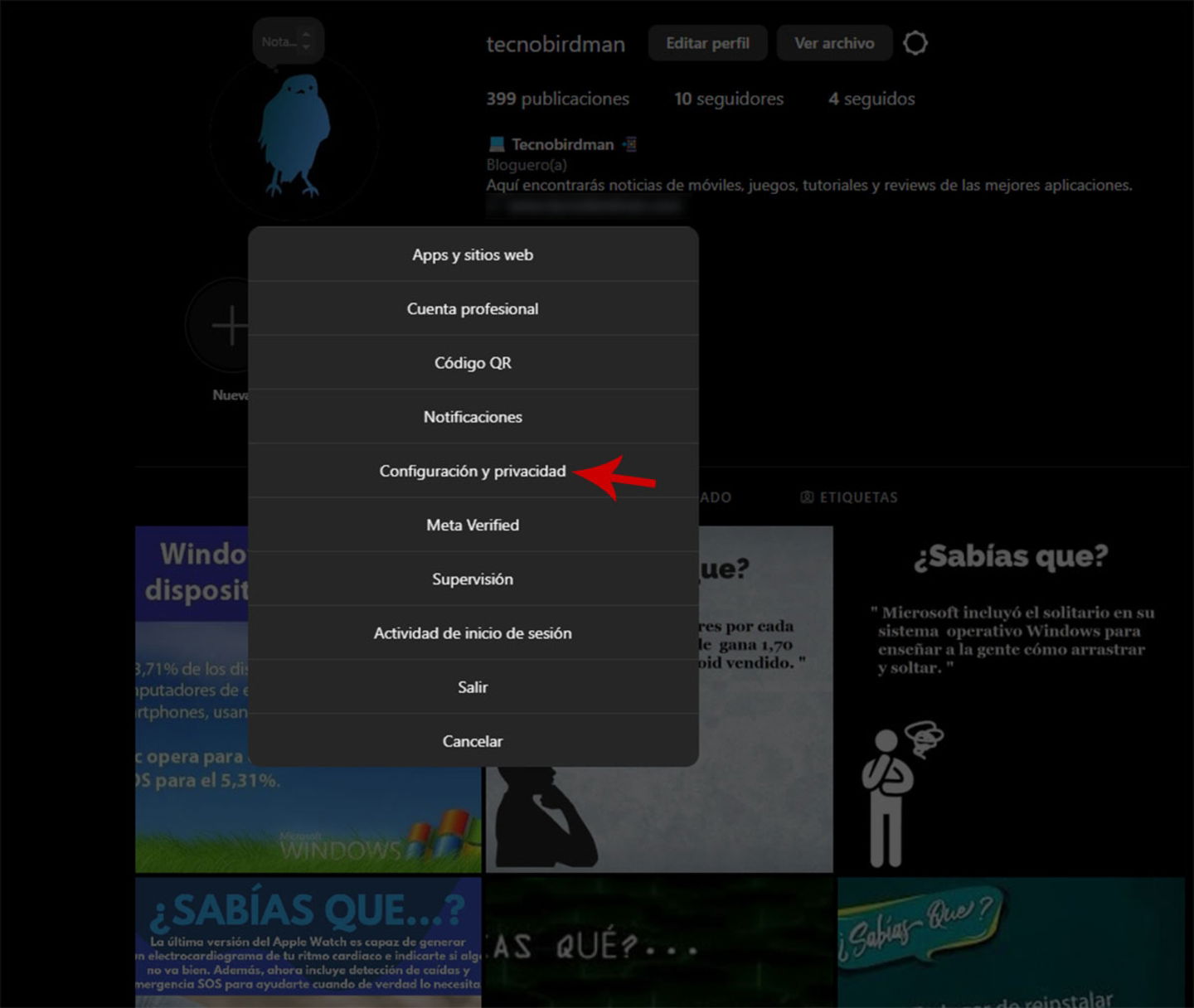The width and height of the screenshot is (1194, 1008).
Task: Click the Editar perfil button
Action: pyautogui.click(x=707, y=43)
